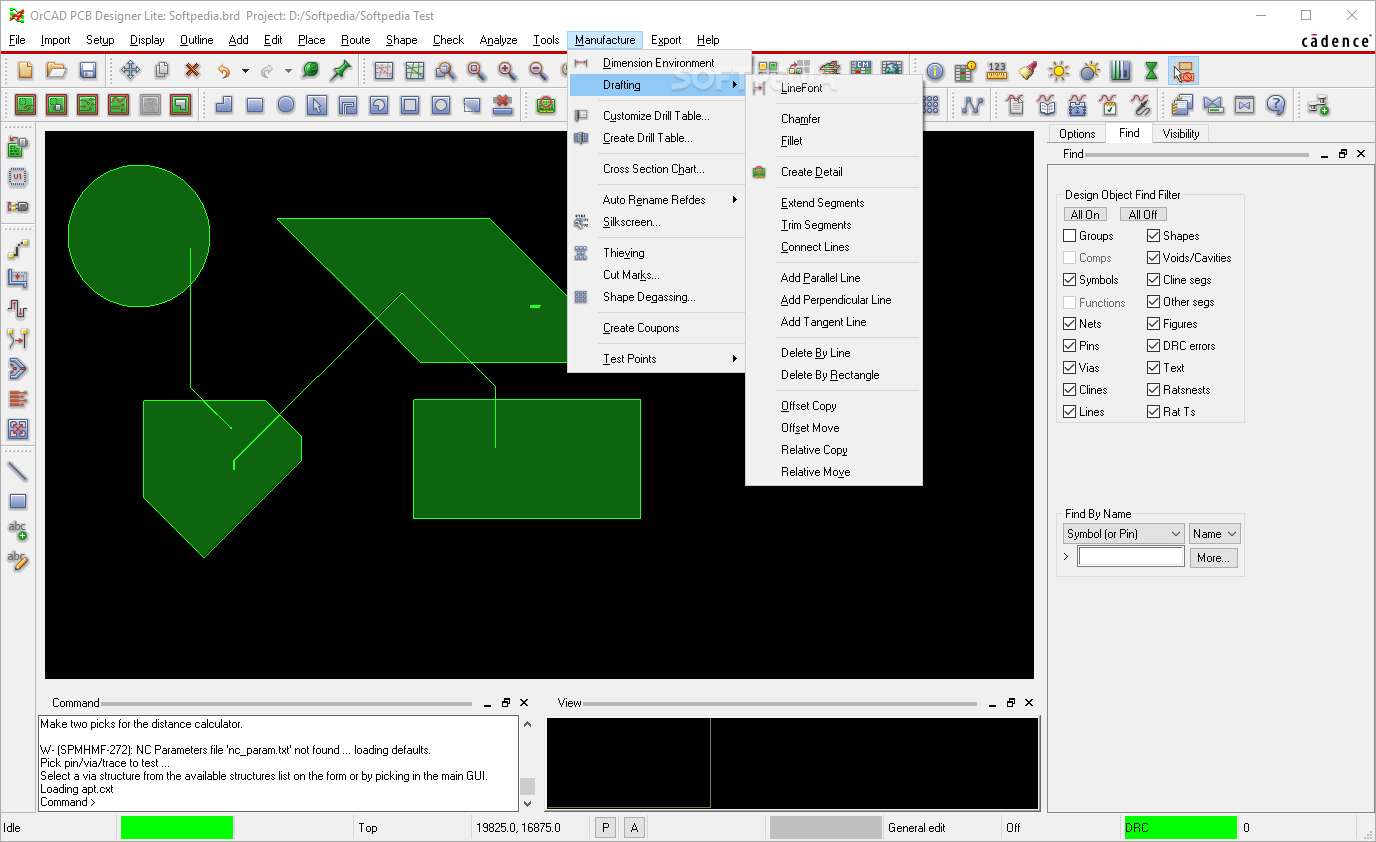Screen dimensions: 1376x842
Task: Expand the Redo history dropdown arrow
Action: point(288,71)
